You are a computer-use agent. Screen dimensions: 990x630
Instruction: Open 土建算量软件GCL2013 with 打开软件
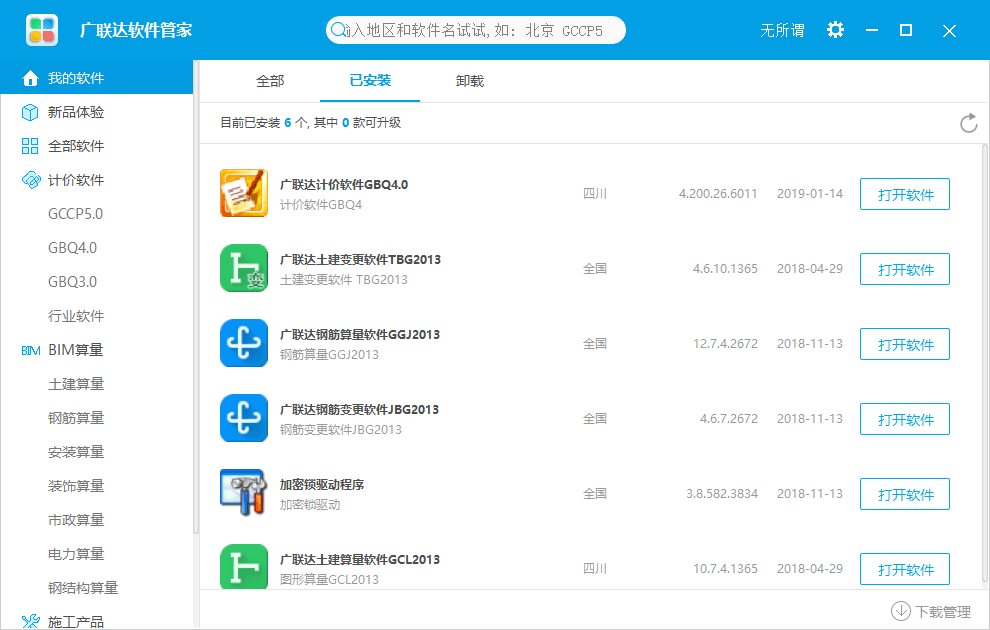coord(905,569)
